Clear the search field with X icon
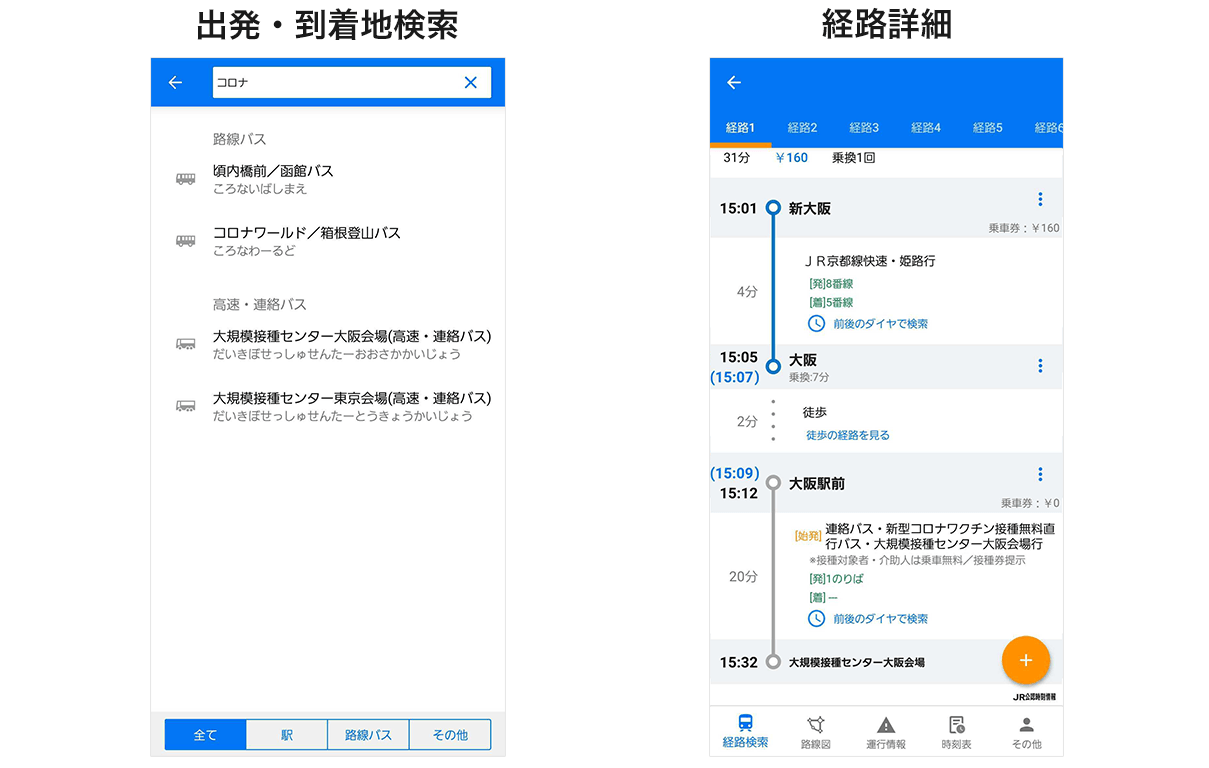Image resolution: width=1209 pixels, height=768 pixels. click(x=470, y=83)
